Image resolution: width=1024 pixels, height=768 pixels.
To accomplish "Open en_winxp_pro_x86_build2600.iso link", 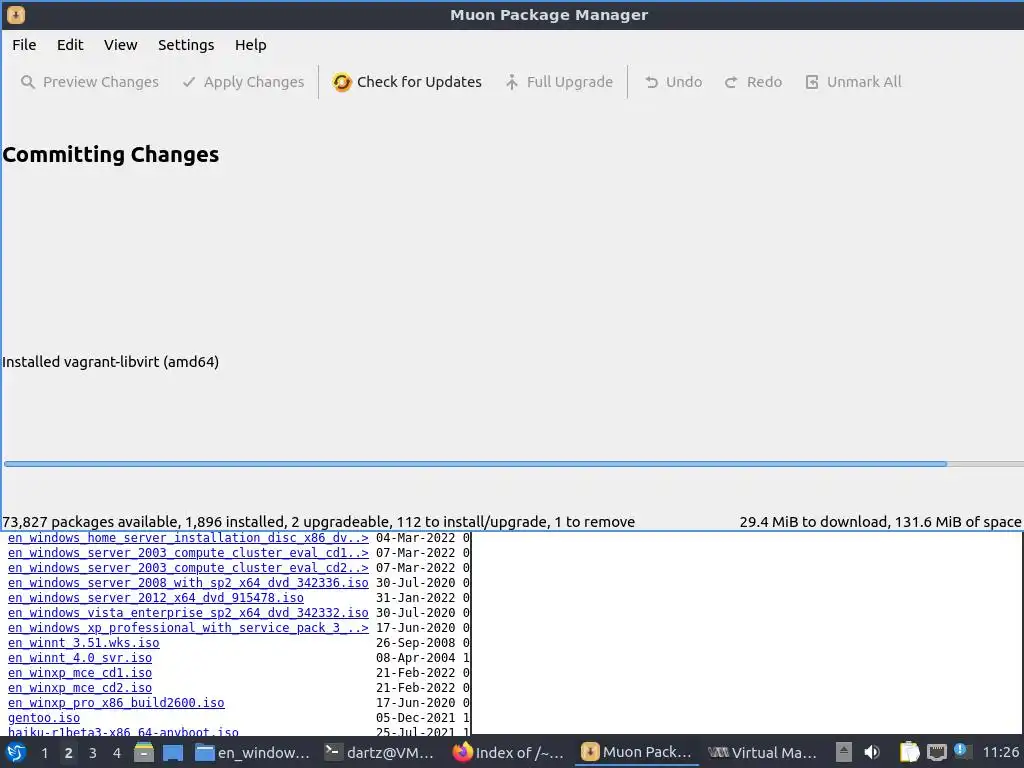I will click(x=116, y=703).
